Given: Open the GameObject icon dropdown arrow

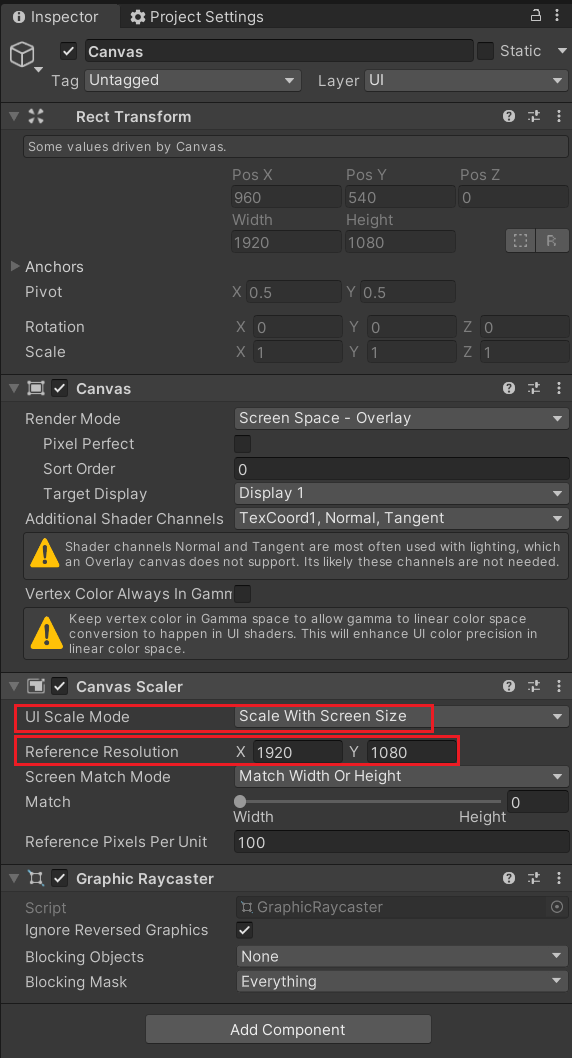Looking at the screenshot, I should pyautogui.click(x=38, y=69).
